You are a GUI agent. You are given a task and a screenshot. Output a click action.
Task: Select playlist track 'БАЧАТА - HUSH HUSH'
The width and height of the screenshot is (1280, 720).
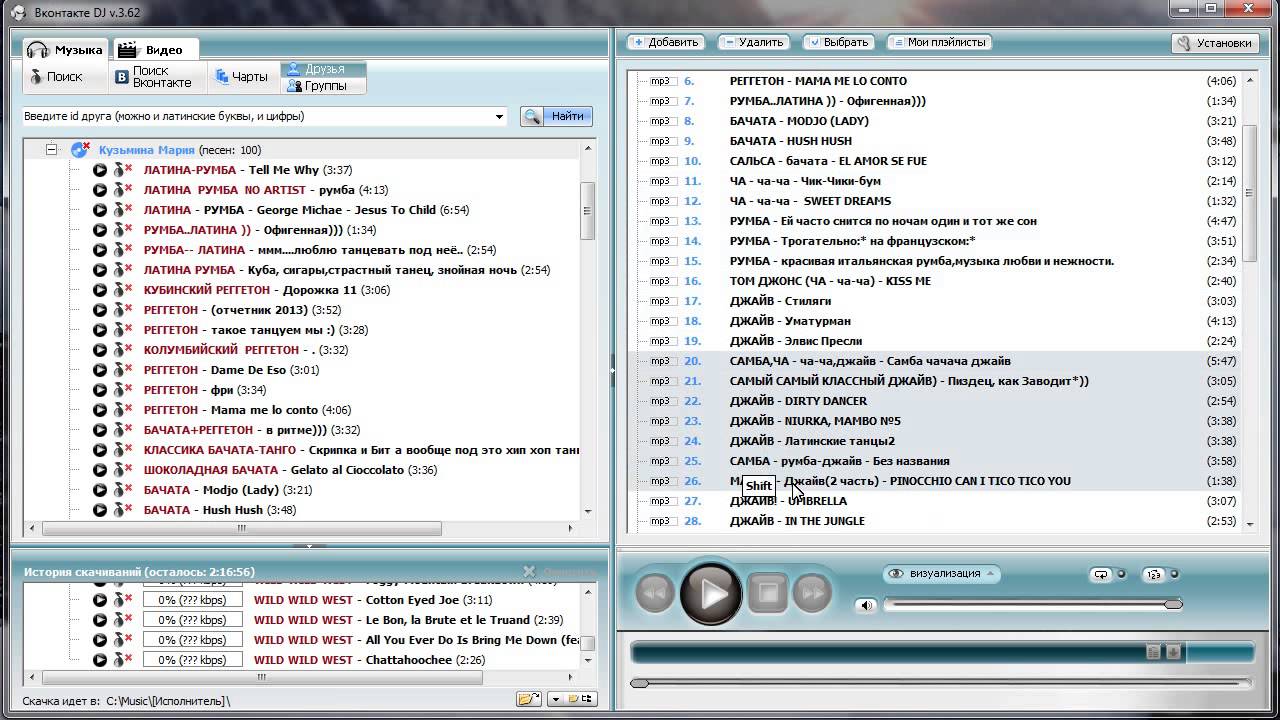791,141
